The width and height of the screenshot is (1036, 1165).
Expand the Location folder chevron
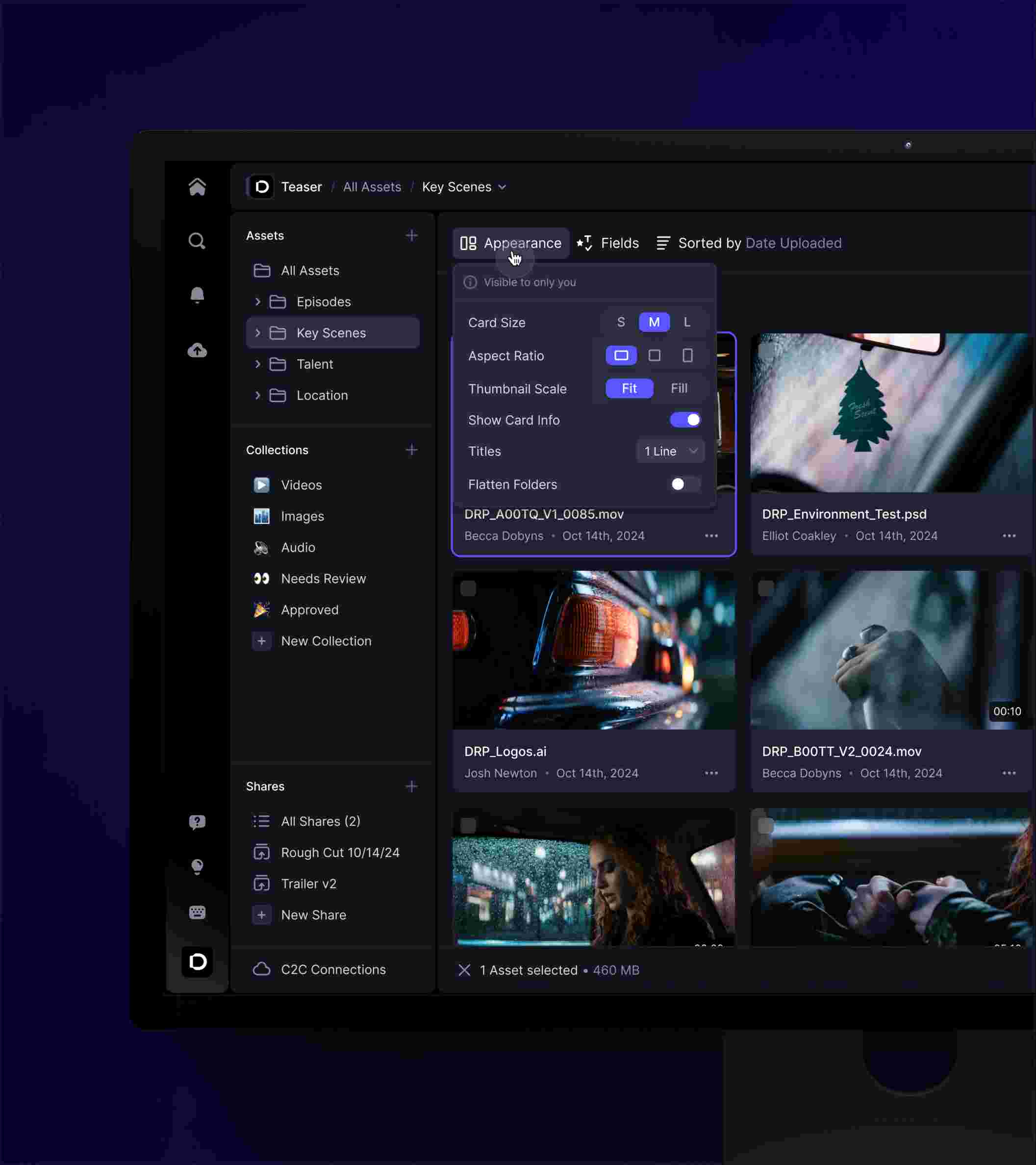point(257,395)
